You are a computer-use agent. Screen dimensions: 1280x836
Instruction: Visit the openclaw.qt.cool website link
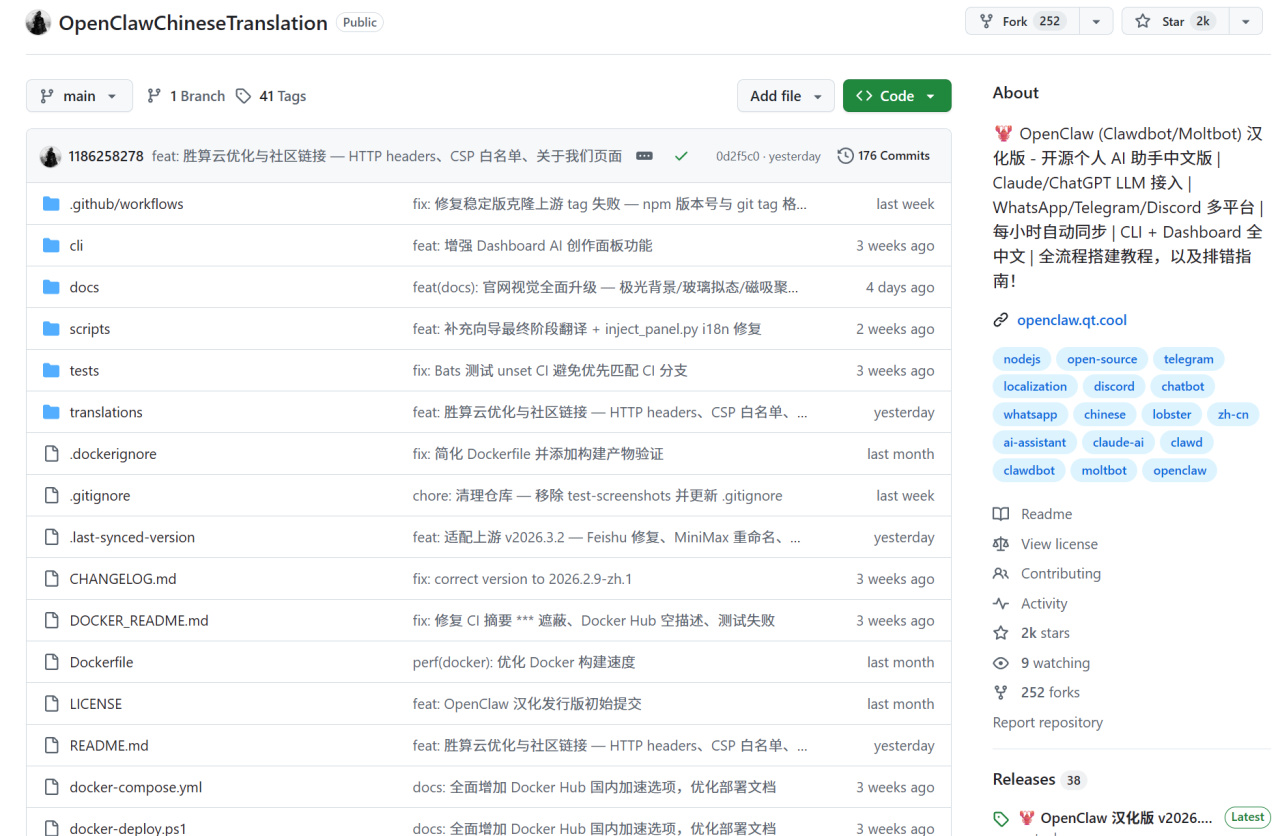[x=1072, y=320]
